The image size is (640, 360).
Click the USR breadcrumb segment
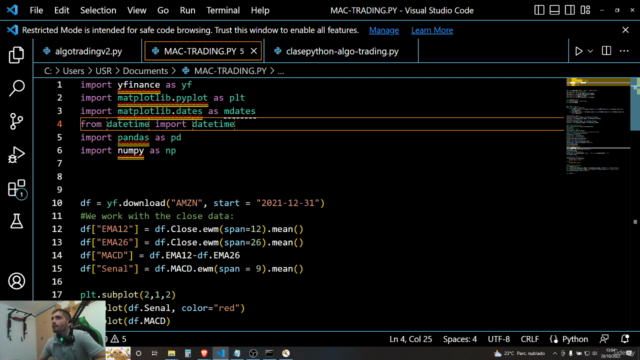click(104, 71)
